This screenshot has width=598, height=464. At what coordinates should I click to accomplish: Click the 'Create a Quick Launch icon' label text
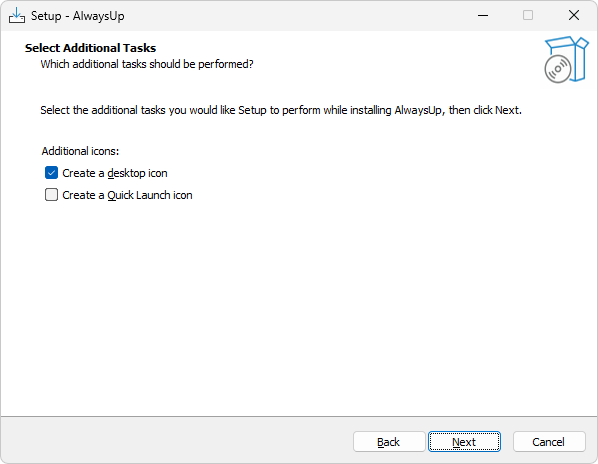(x=127, y=195)
